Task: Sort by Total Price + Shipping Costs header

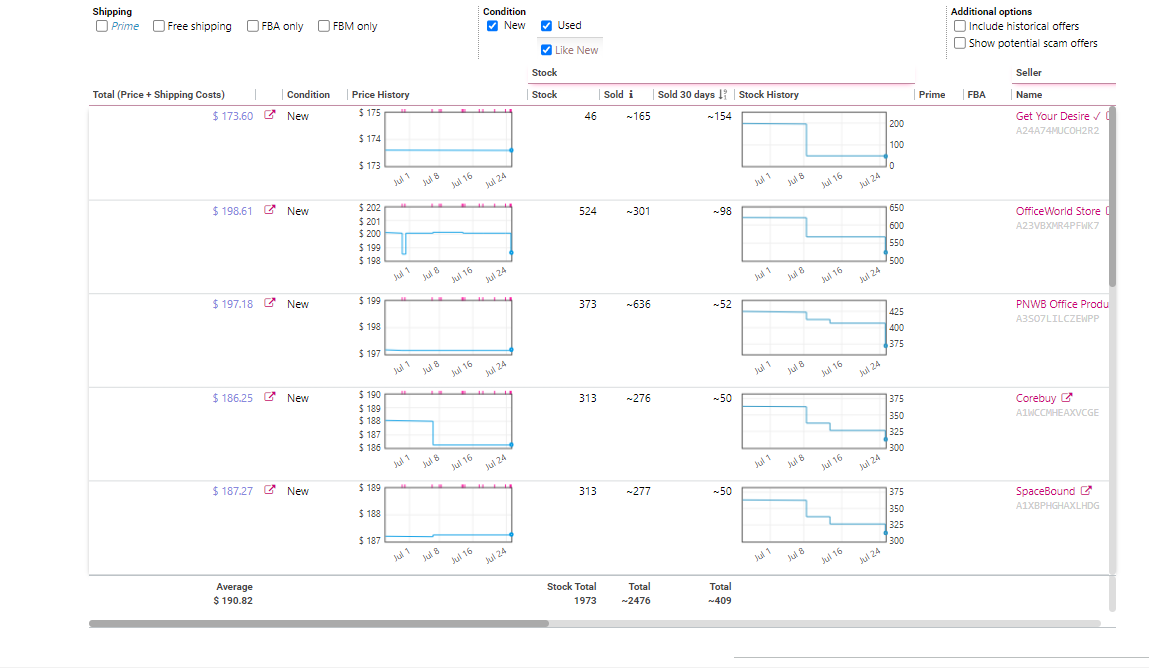Action: coord(158,94)
